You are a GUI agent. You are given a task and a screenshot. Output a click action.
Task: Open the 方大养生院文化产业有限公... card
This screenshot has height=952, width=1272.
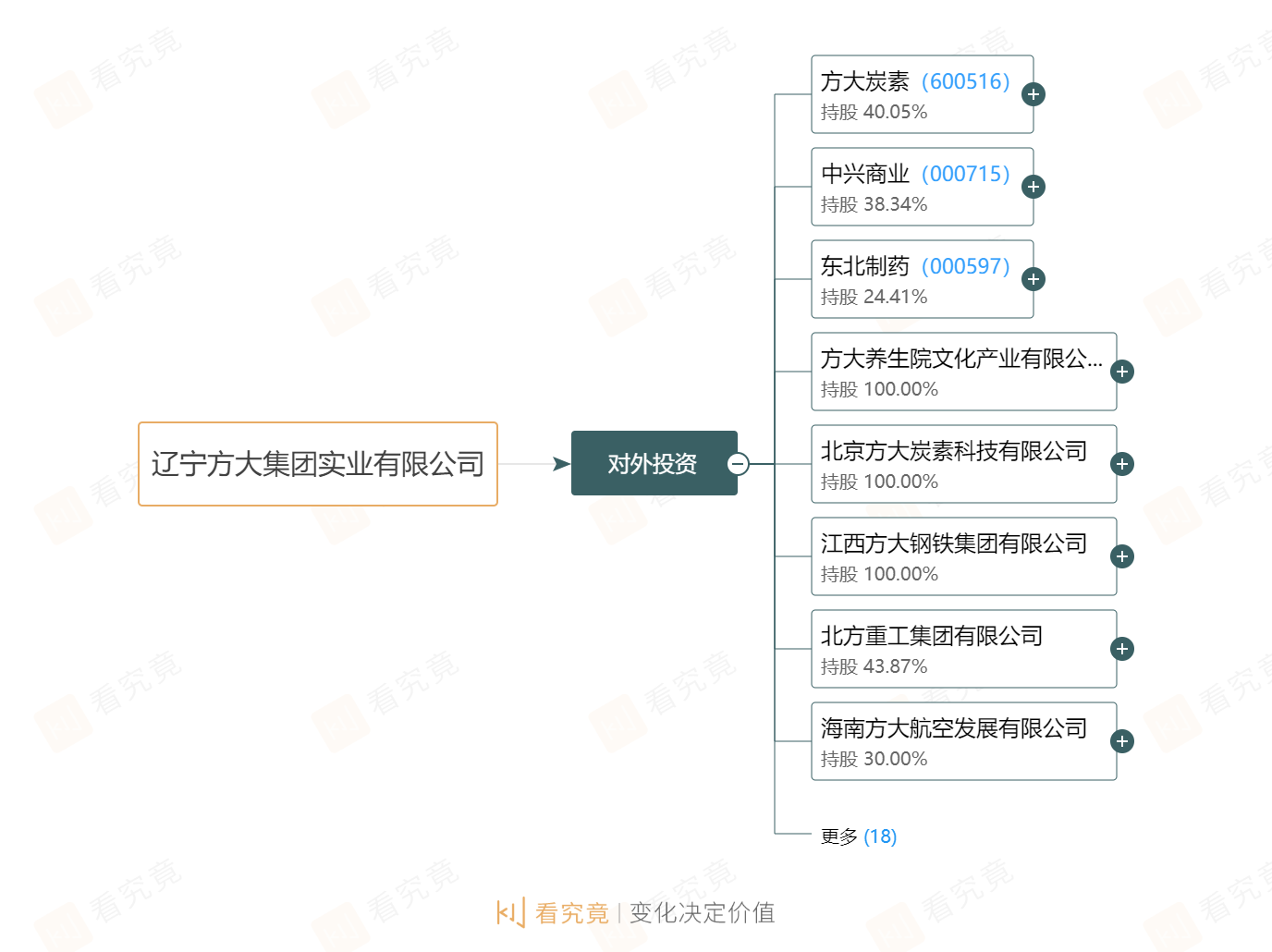click(964, 372)
